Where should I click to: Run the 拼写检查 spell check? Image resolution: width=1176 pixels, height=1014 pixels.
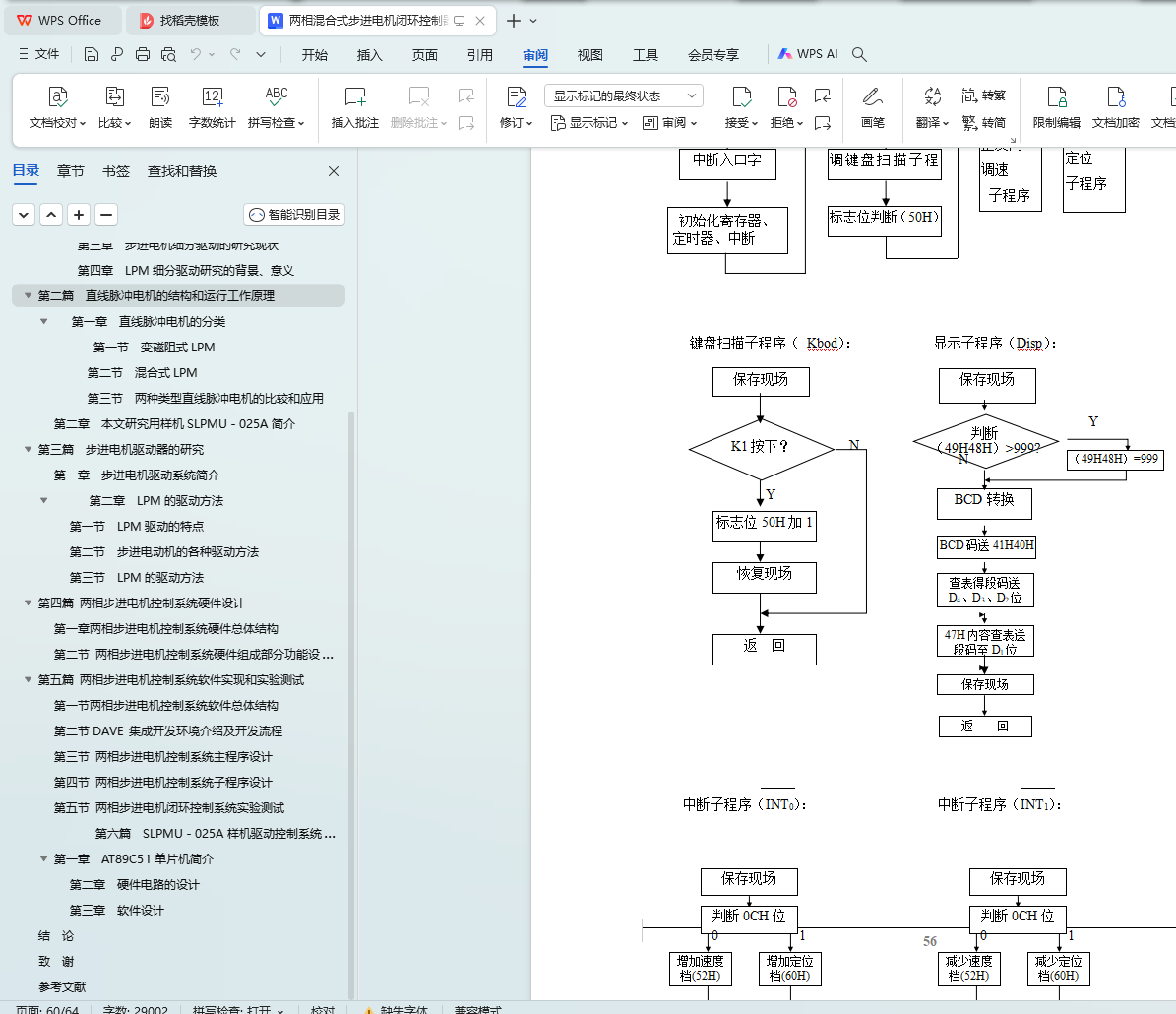[x=276, y=107]
